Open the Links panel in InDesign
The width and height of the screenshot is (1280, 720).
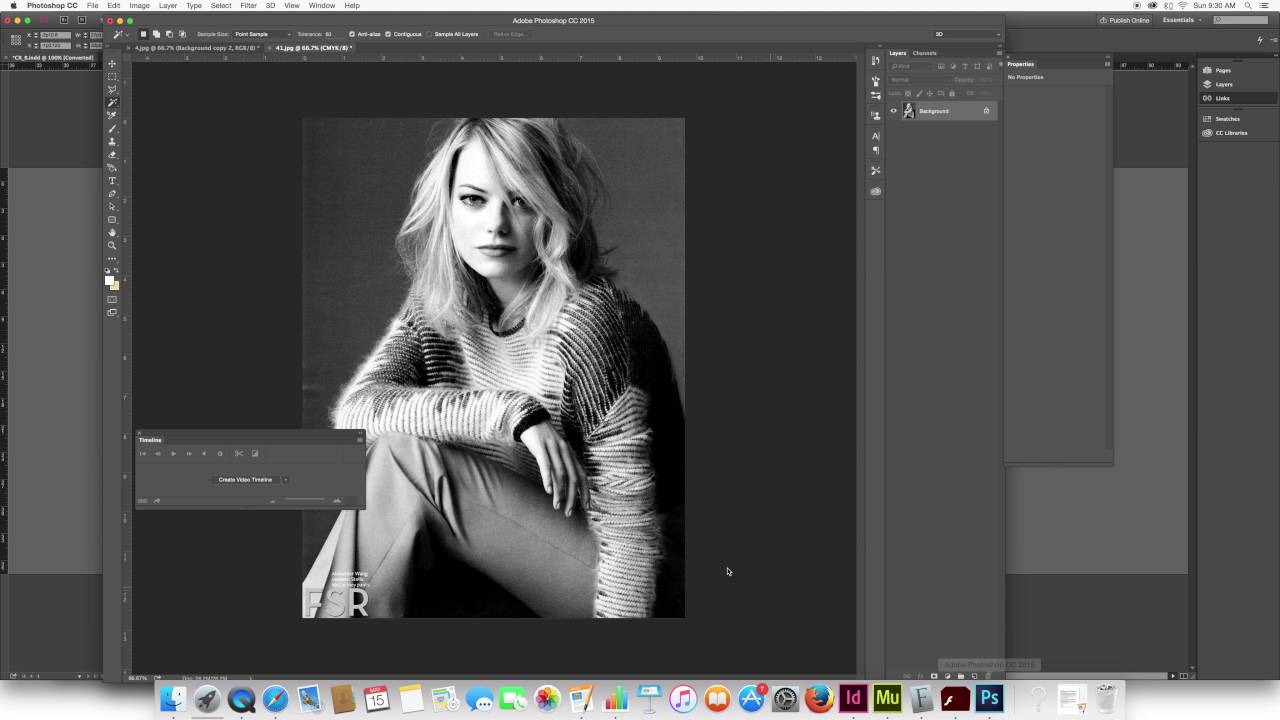pos(1239,98)
